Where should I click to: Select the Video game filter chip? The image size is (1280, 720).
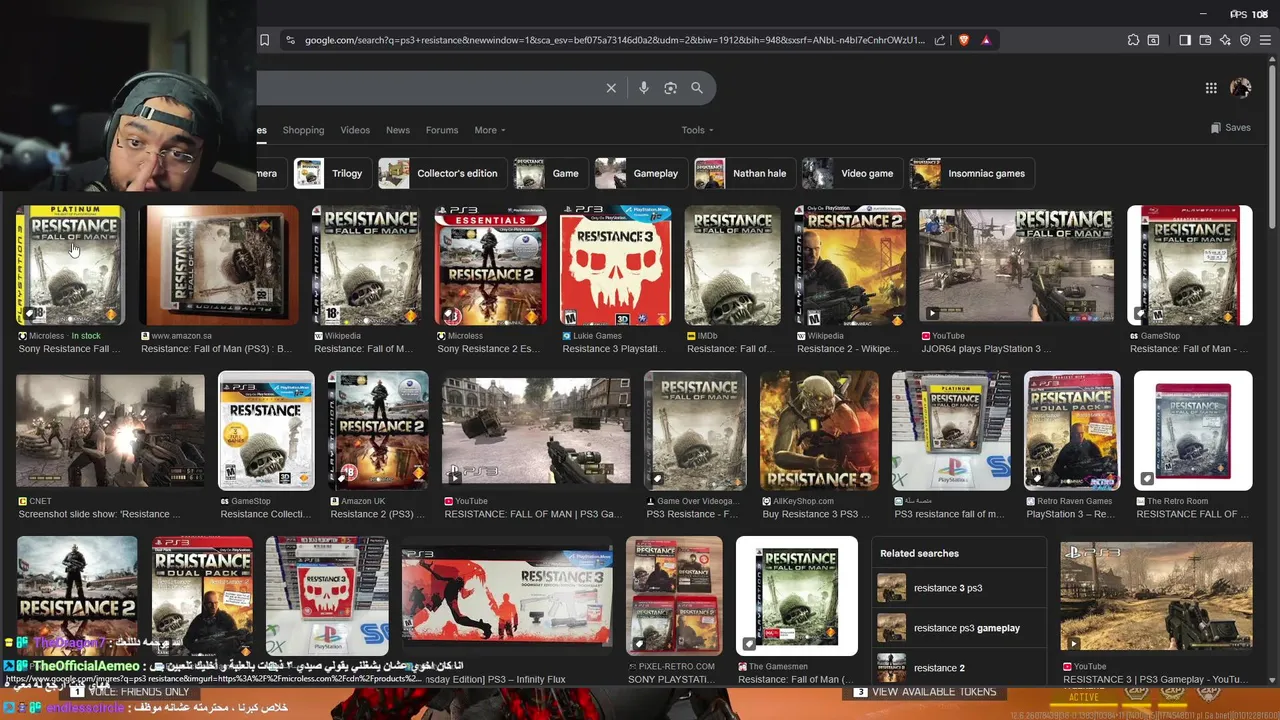point(852,173)
